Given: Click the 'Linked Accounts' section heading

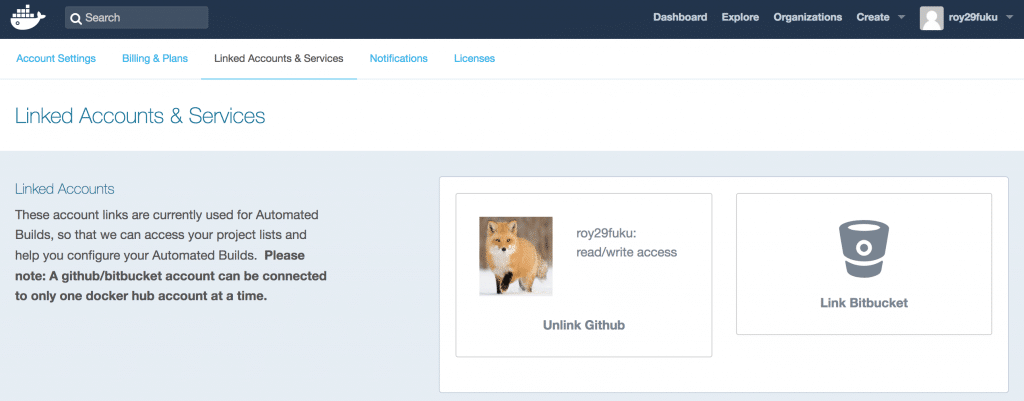Looking at the screenshot, I should (65, 189).
